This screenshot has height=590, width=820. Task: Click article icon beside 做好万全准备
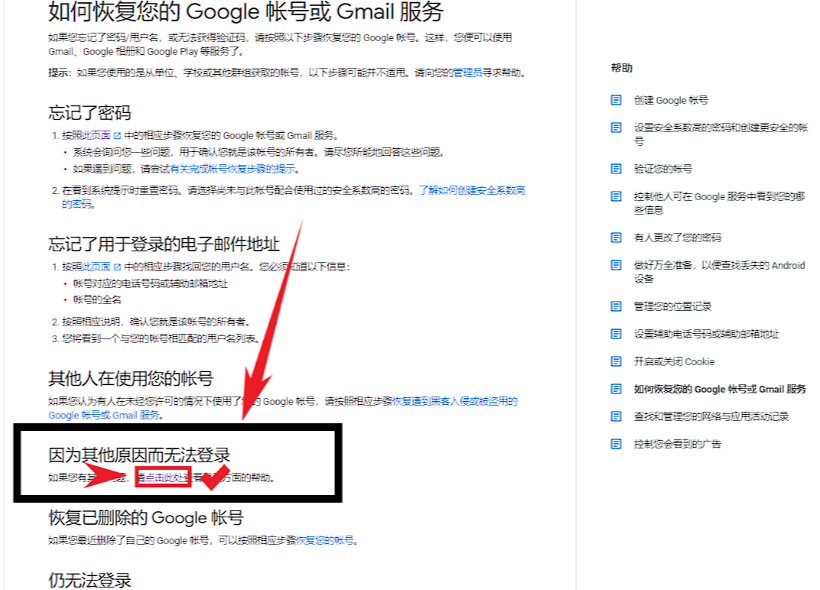(x=616, y=265)
